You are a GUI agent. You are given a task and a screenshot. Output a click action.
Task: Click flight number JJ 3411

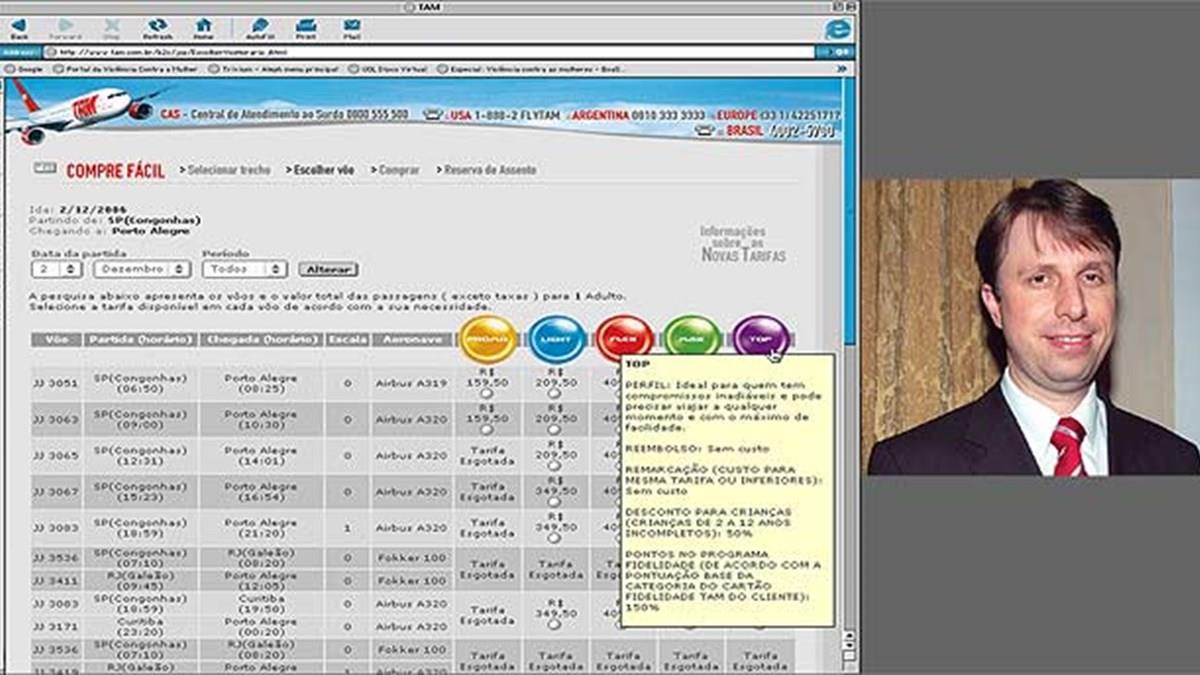(54, 580)
